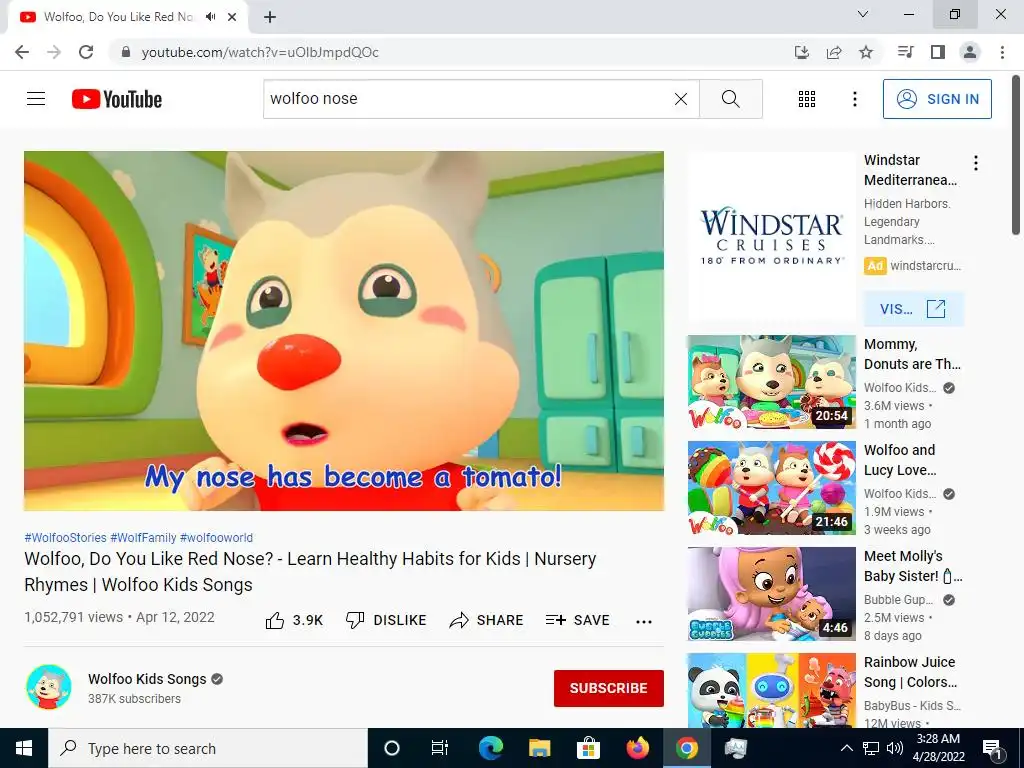This screenshot has height=768, width=1024.
Task: Mute tab via speaker icon on tab
Action: point(210,17)
